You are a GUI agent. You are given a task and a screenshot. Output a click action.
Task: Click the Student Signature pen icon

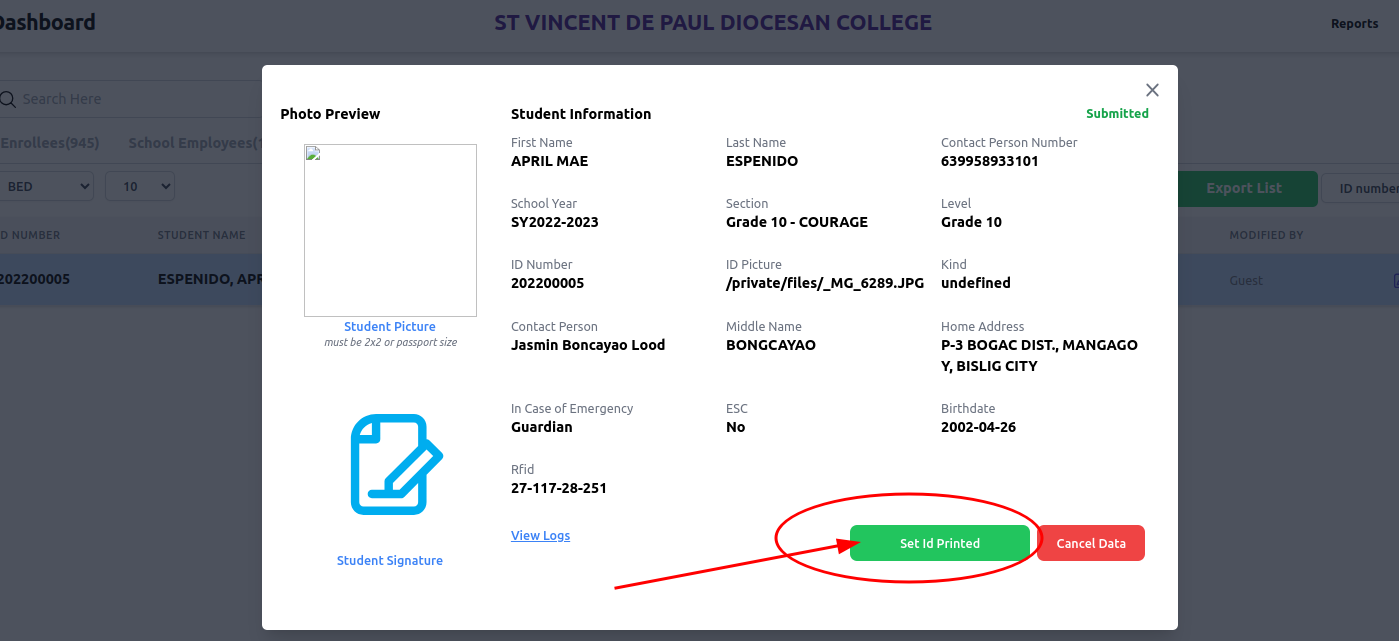(x=396, y=465)
